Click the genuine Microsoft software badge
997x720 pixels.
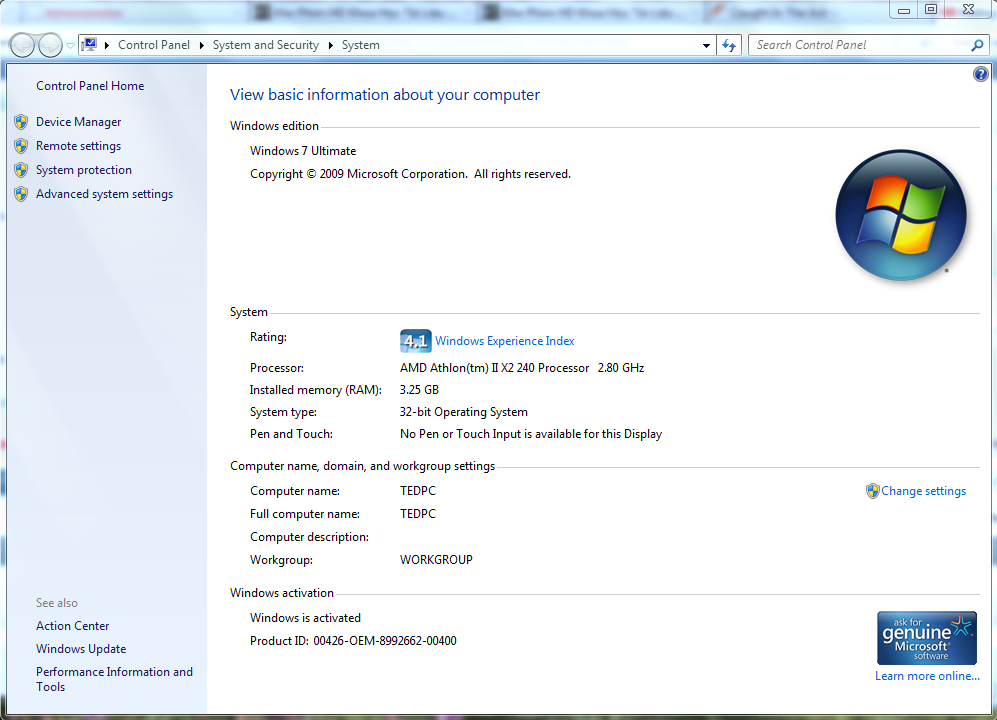(926, 638)
